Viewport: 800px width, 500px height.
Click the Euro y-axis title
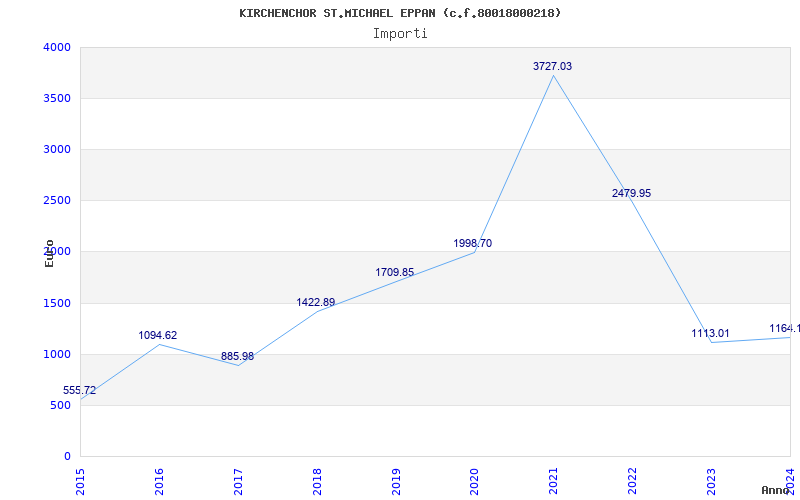[49, 253]
